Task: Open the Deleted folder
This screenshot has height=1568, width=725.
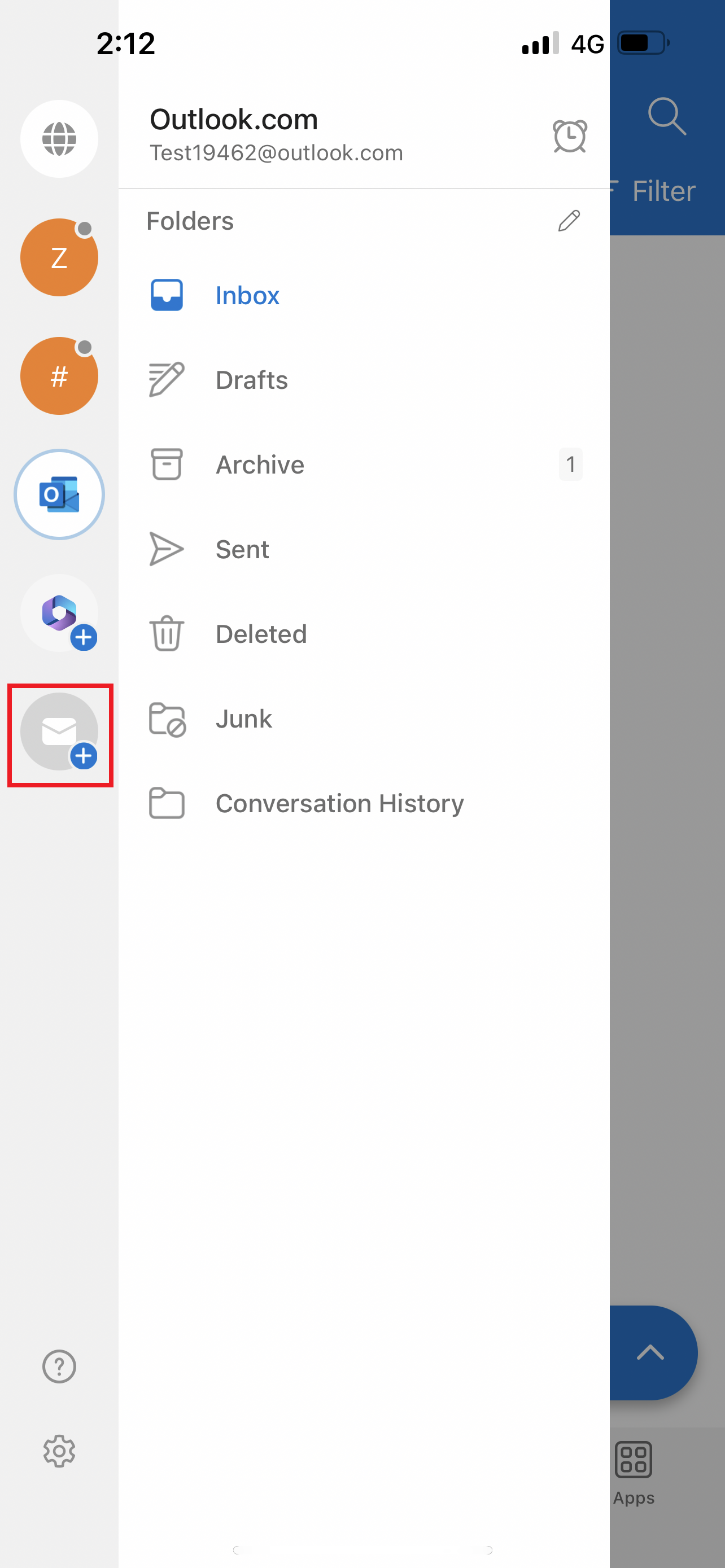Action: tap(260, 634)
